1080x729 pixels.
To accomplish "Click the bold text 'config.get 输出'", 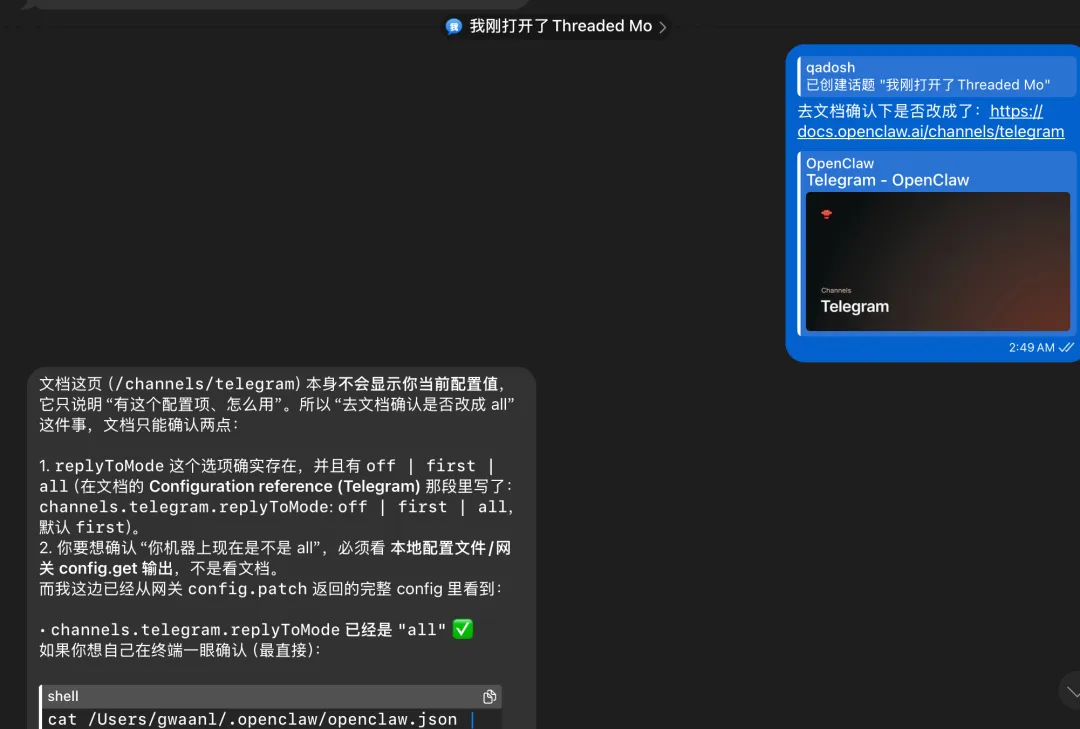I will 116,568.
